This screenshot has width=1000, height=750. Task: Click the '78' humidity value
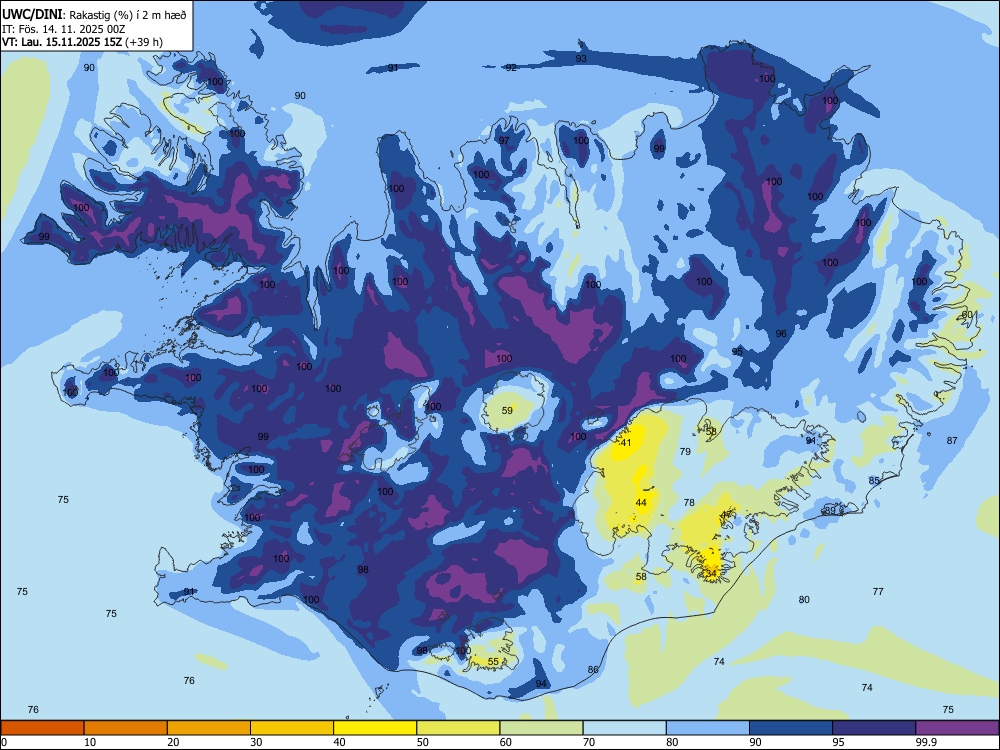click(x=689, y=503)
